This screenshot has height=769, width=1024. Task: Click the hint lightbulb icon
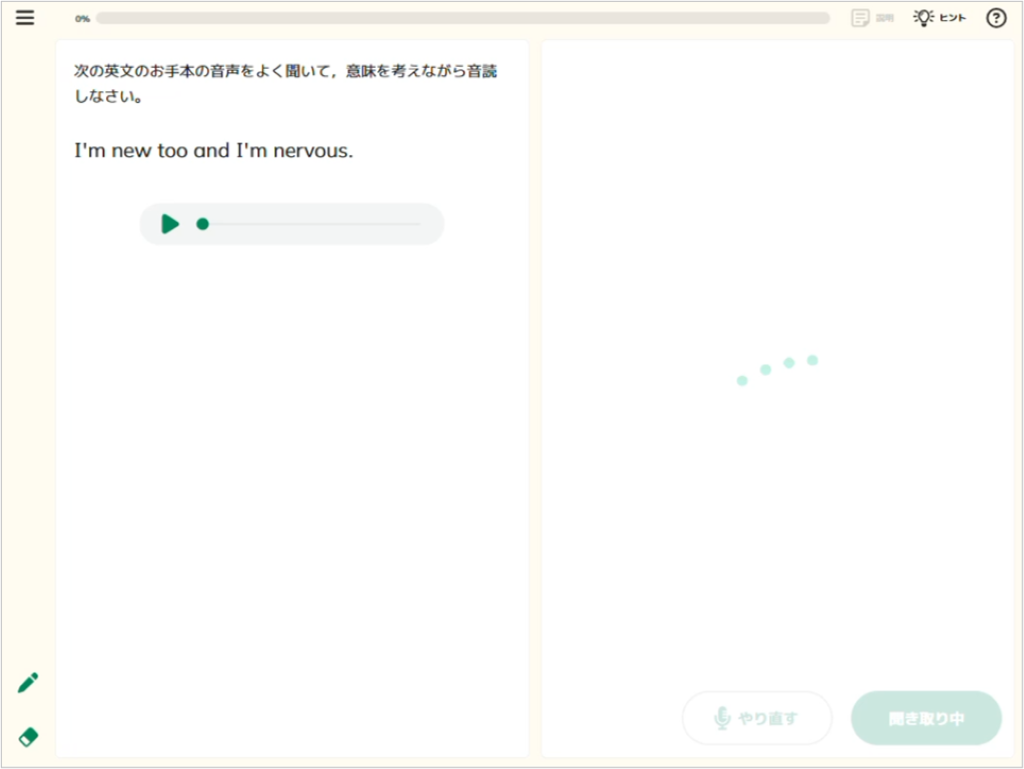(x=923, y=18)
